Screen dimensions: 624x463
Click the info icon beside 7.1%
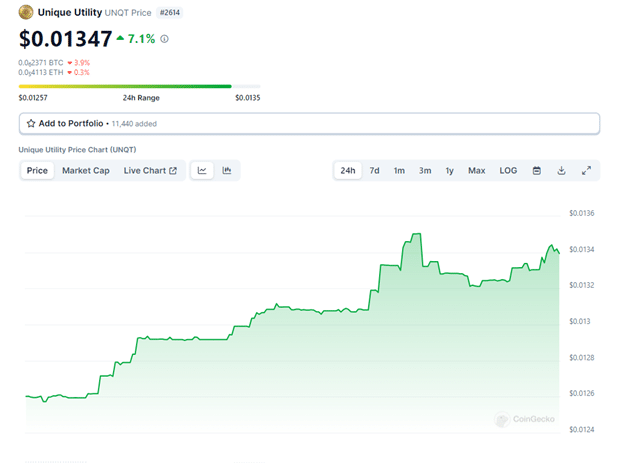[x=165, y=39]
